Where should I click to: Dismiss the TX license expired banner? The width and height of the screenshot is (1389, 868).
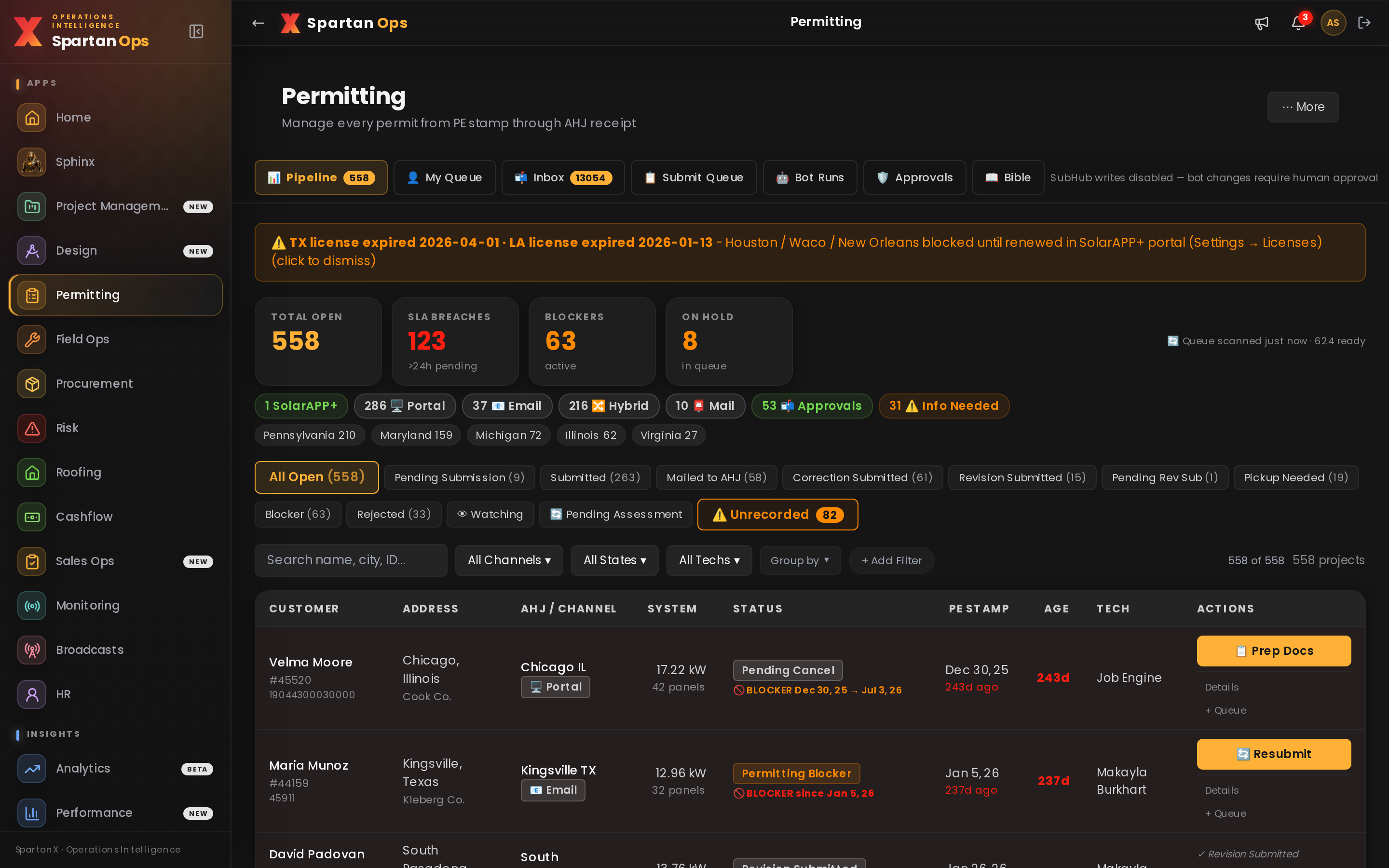810,252
